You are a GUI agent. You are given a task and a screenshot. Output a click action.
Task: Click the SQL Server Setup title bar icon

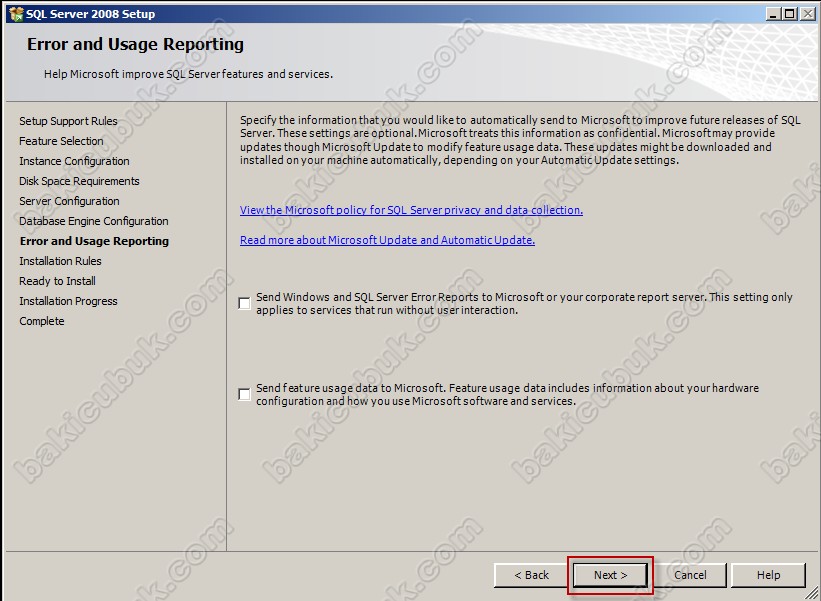tap(16, 14)
